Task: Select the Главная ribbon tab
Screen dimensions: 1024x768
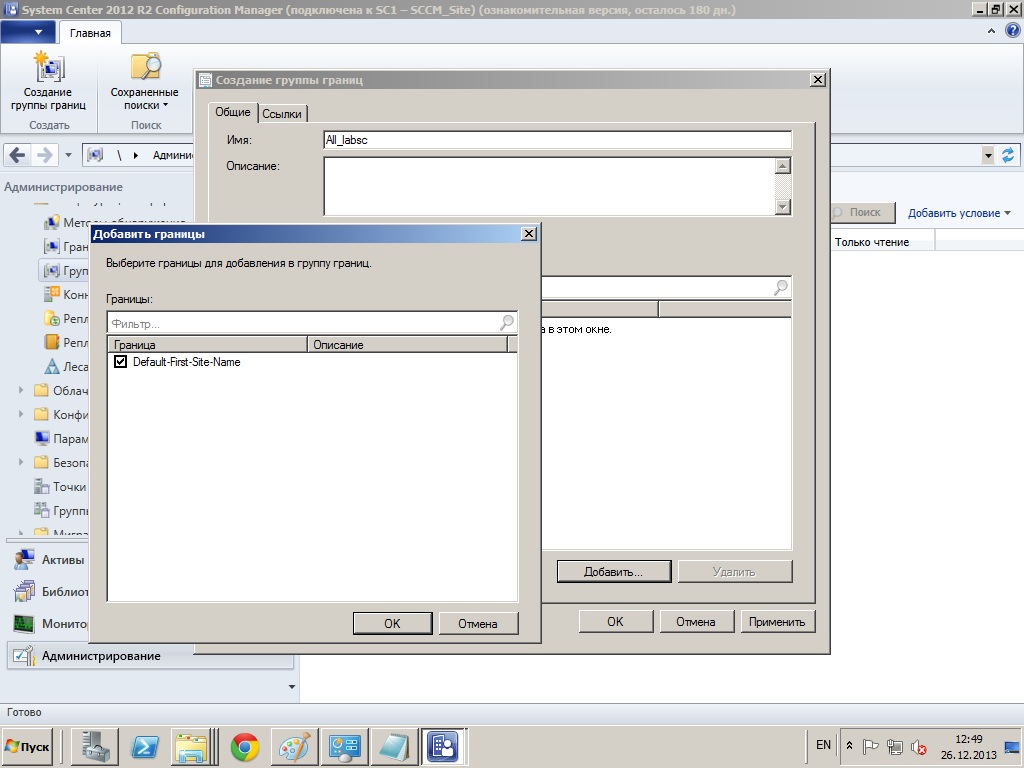Action: 90,33
